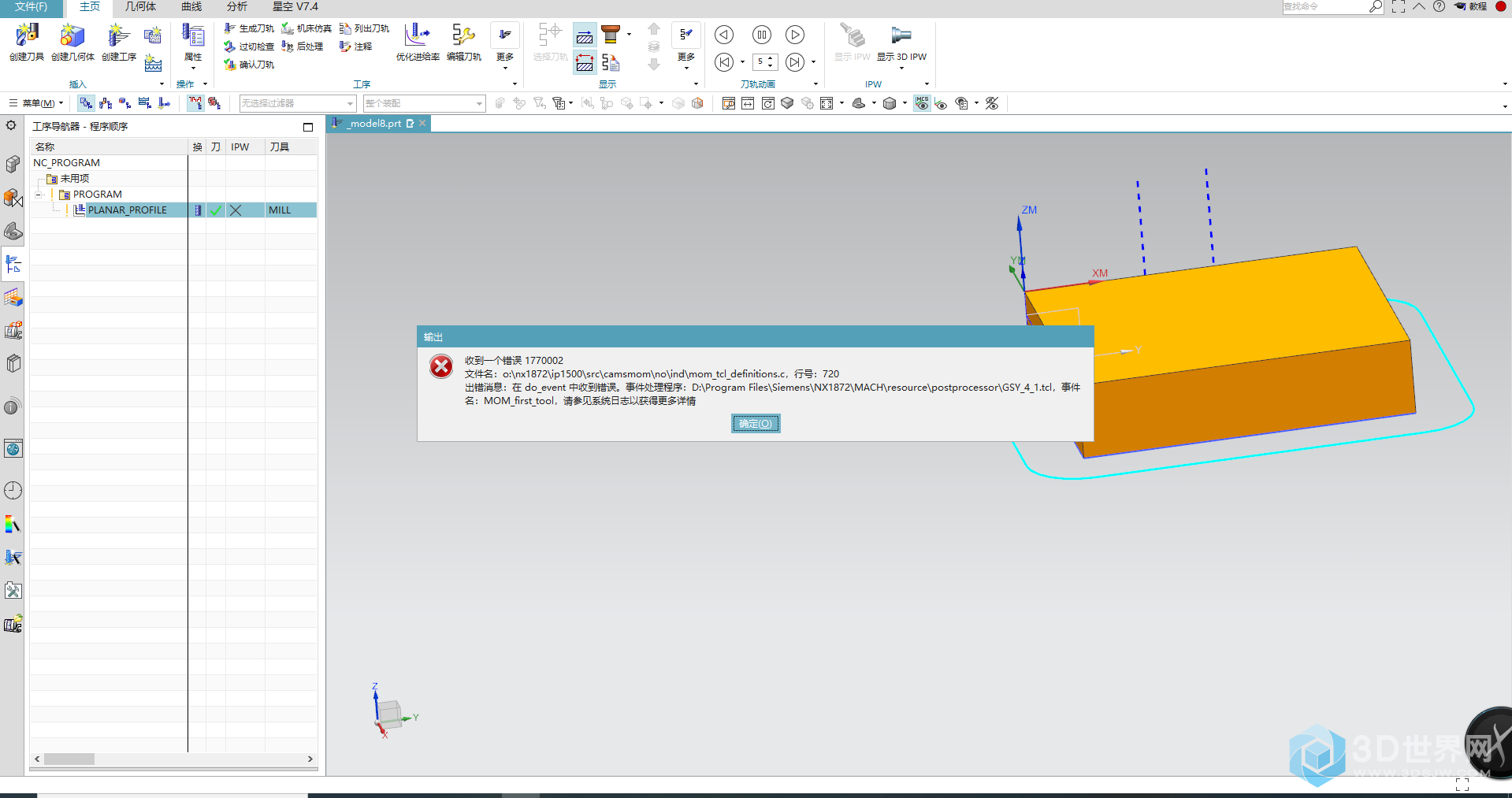Open the 刀轨动画 group options arrow
Image resolution: width=1512 pixels, height=798 pixels.
point(815,84)
